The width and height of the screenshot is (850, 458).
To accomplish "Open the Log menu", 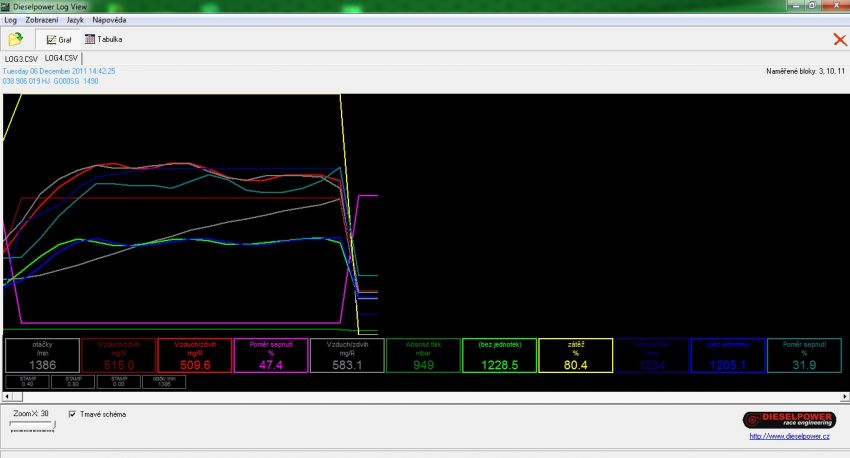I will coord(11,20).
